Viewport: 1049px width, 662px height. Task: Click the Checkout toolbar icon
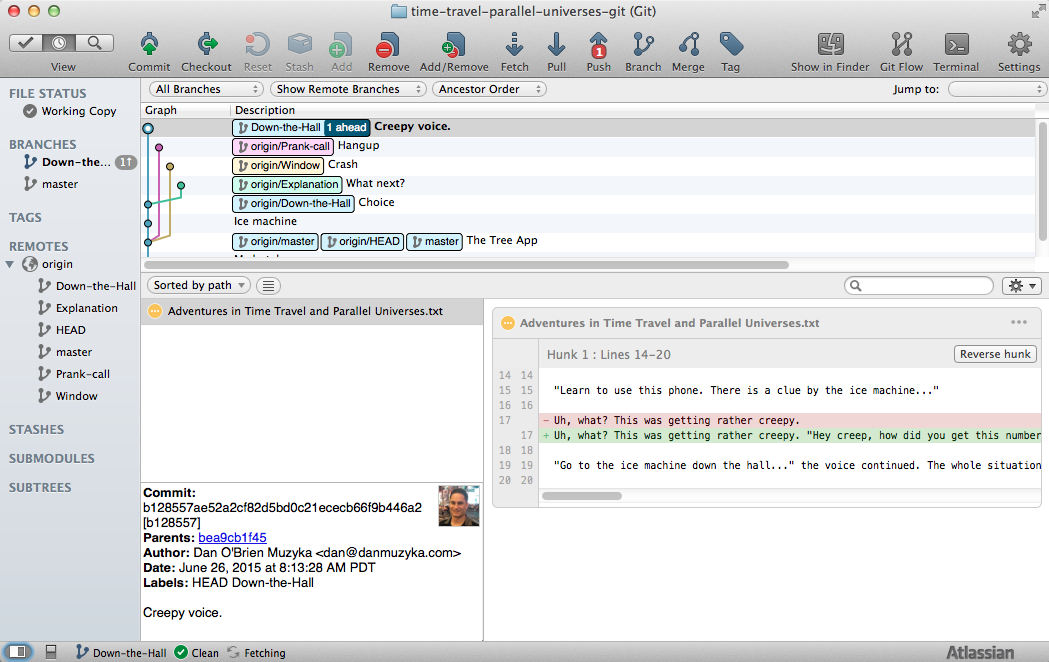207,45
